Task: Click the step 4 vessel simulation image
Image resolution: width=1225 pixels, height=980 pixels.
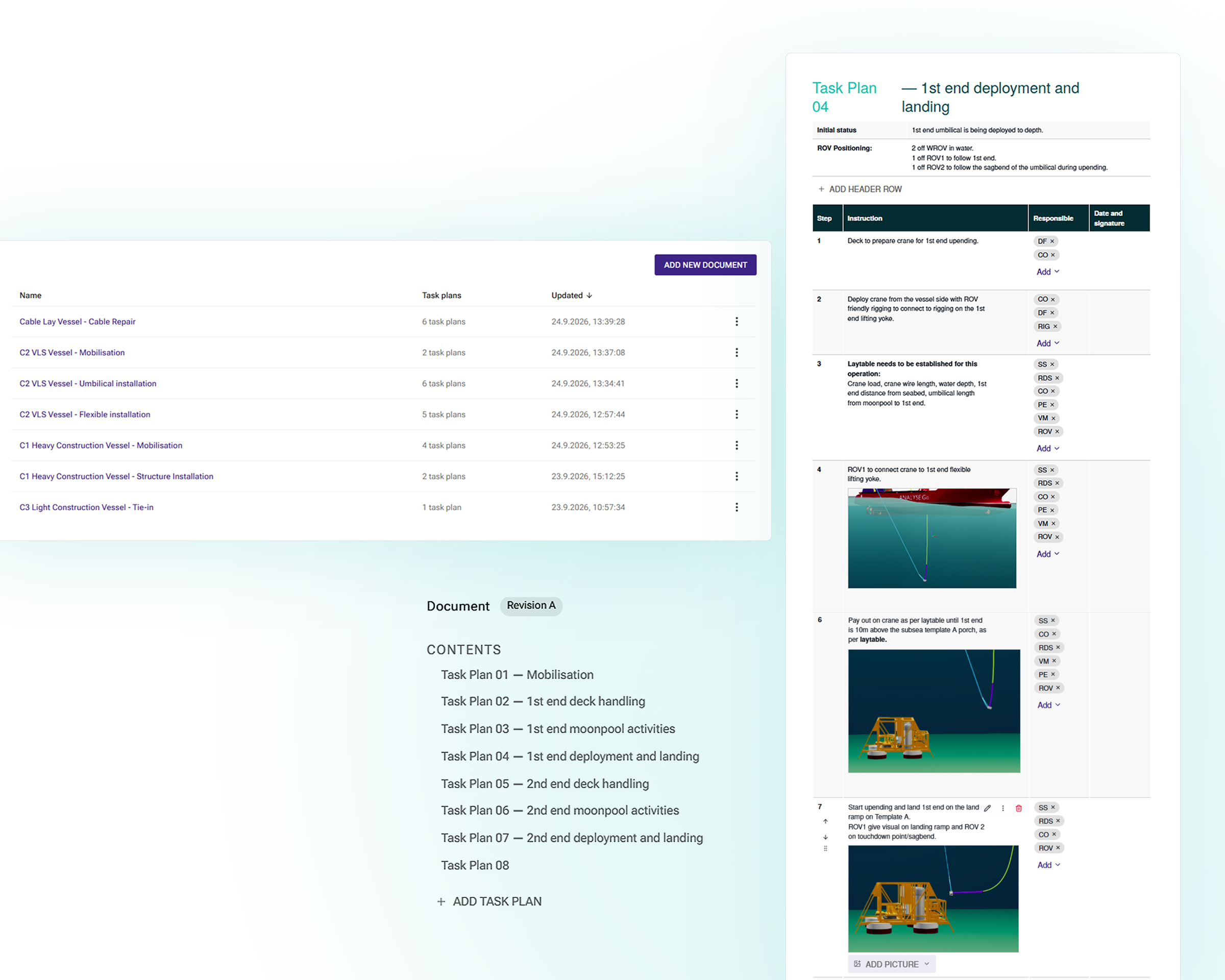Action: [x=932, y=538]
